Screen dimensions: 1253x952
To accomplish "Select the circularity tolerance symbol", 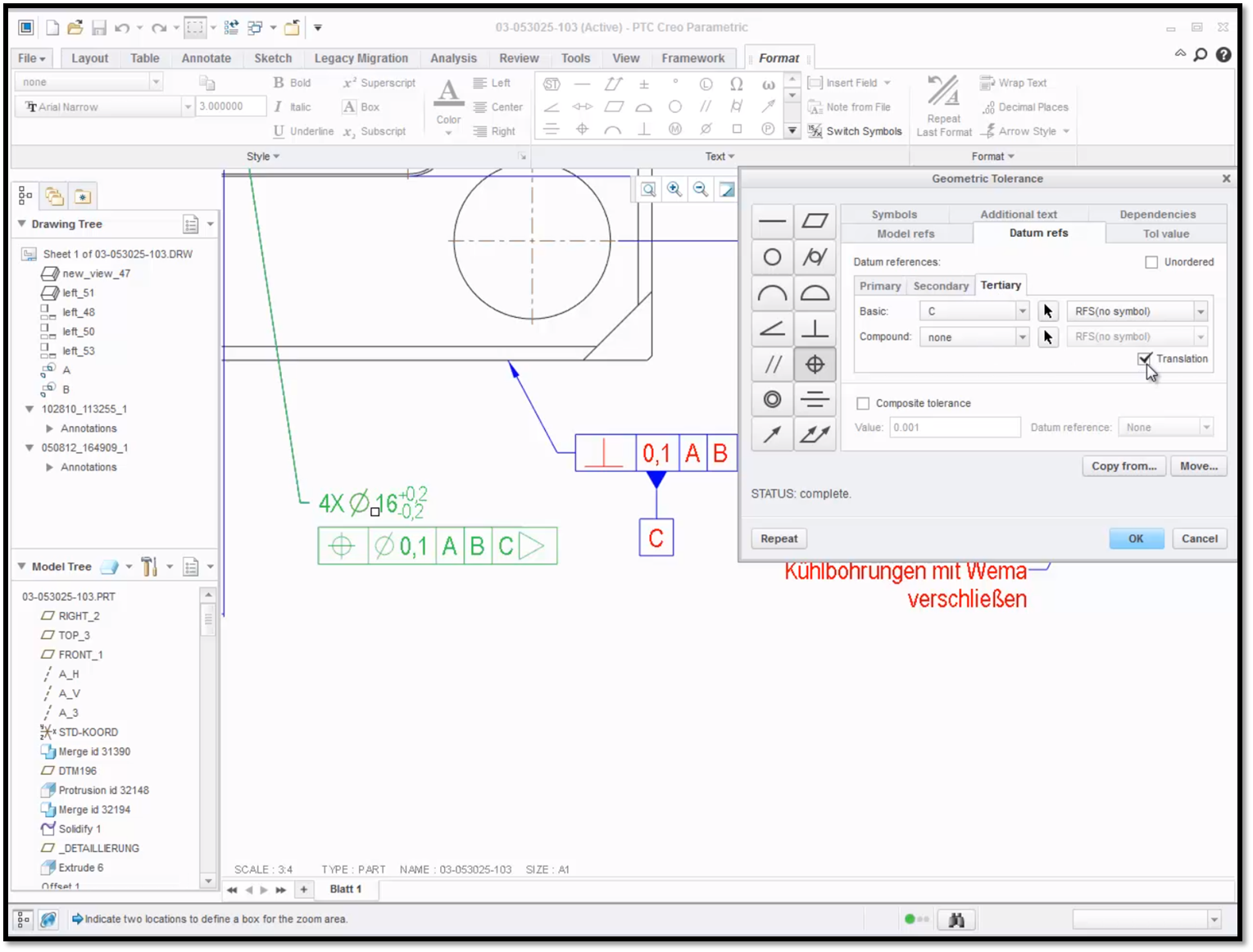I will pyautogui.click(x=772, y=257).
